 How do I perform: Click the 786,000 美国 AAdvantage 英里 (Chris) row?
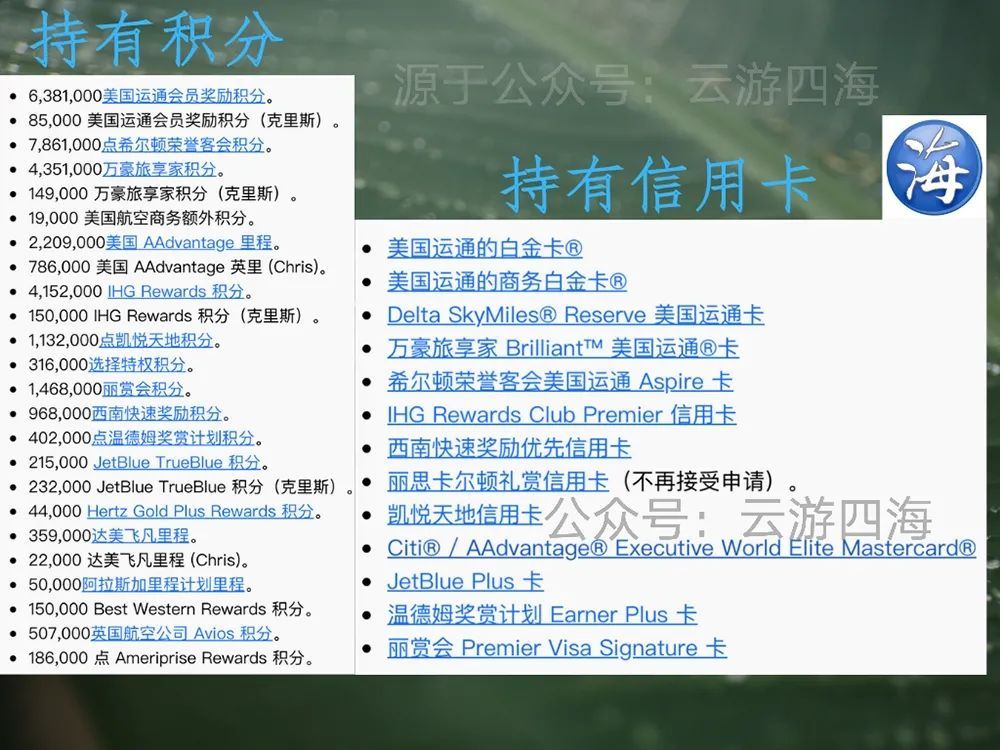point(178,267)
